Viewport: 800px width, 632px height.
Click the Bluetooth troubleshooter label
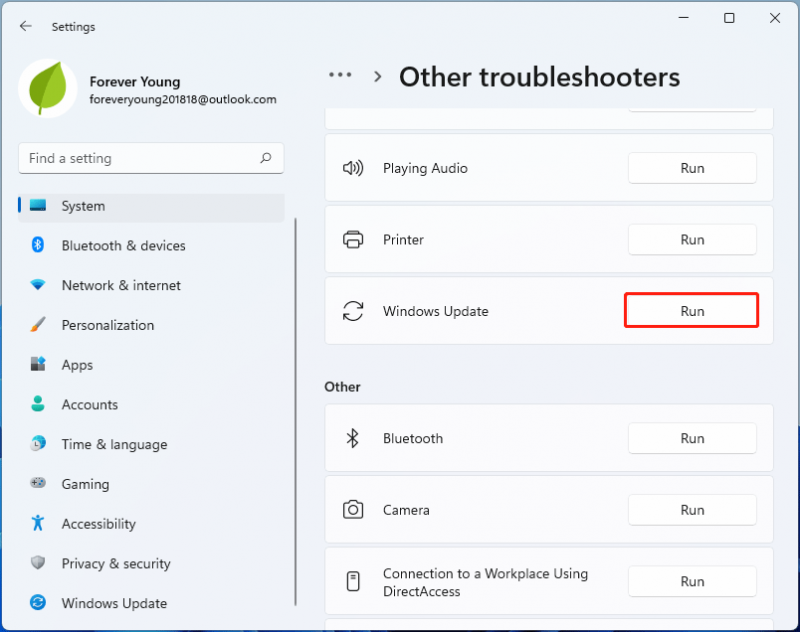click(x=413, y=438)
